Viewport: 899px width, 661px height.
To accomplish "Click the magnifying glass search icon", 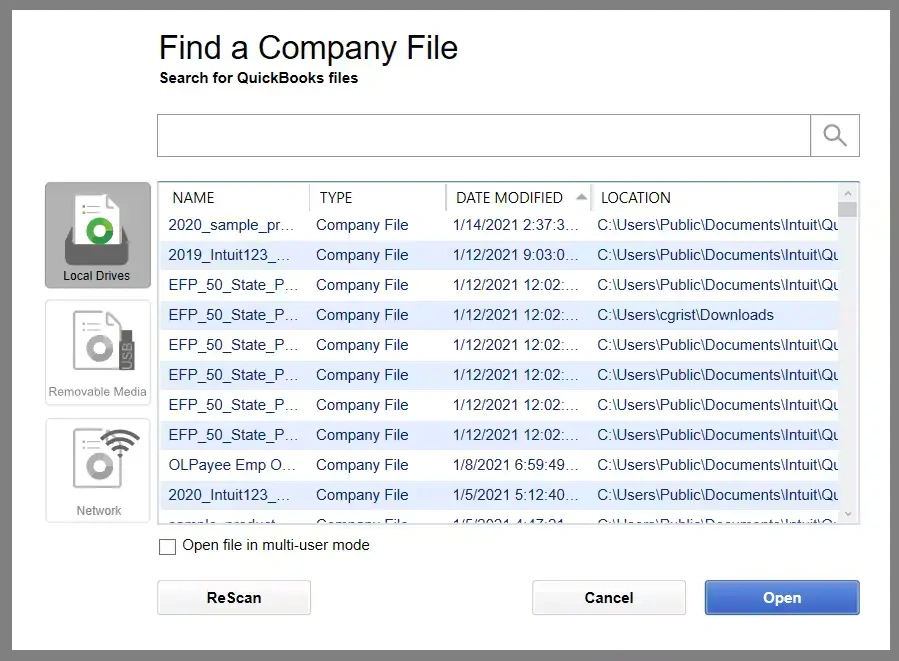I will 834,134.
